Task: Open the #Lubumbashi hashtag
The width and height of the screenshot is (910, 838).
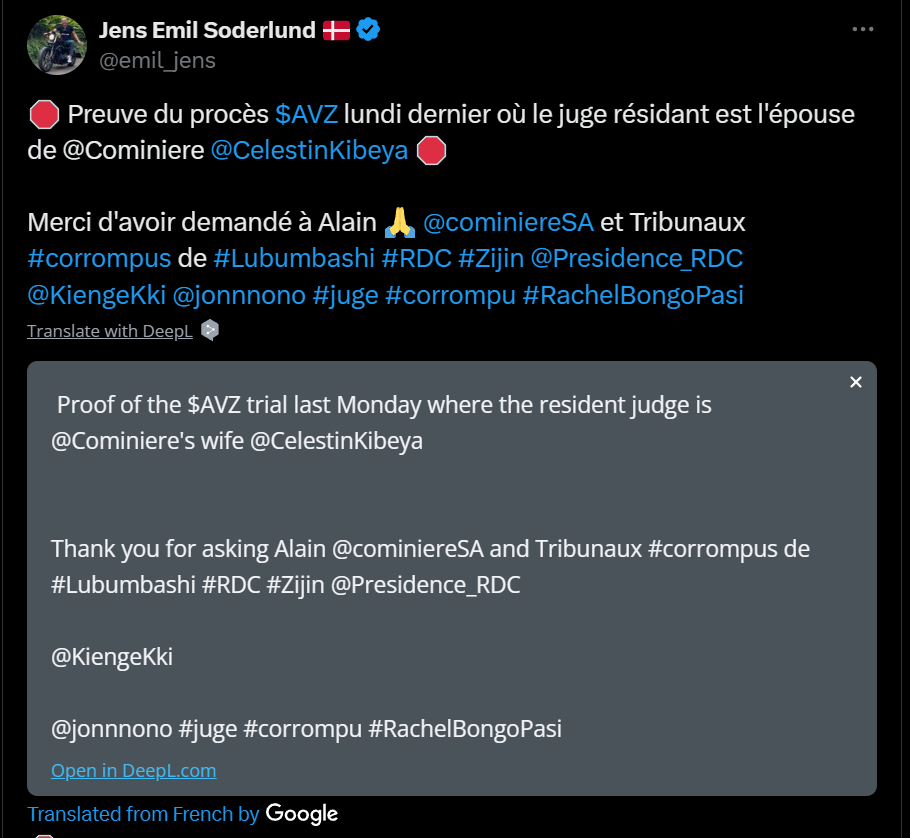Action: (x=294, y=258)
